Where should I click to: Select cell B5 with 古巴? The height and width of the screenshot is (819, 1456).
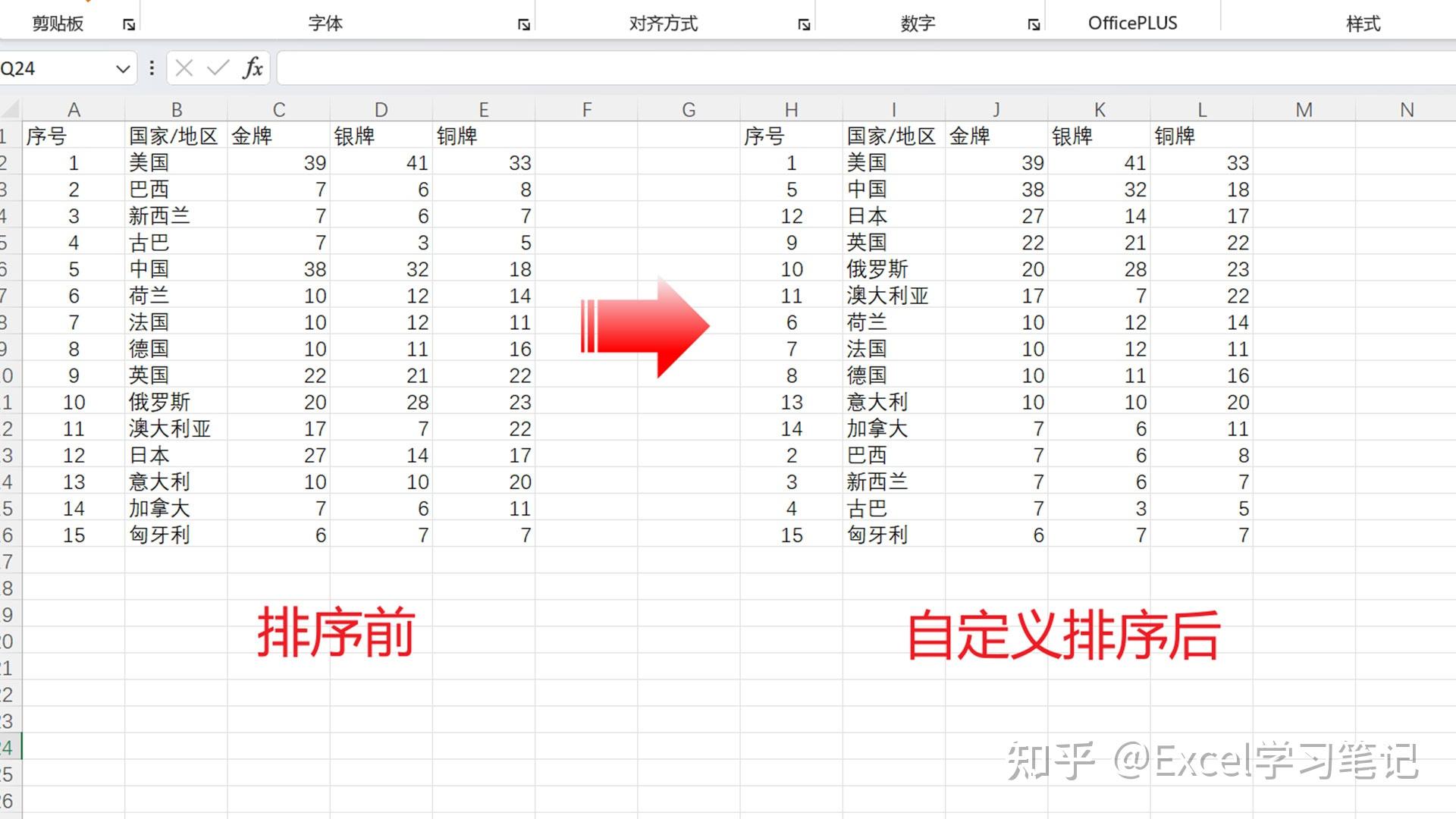pyautogui.click(x=176, y=242)
